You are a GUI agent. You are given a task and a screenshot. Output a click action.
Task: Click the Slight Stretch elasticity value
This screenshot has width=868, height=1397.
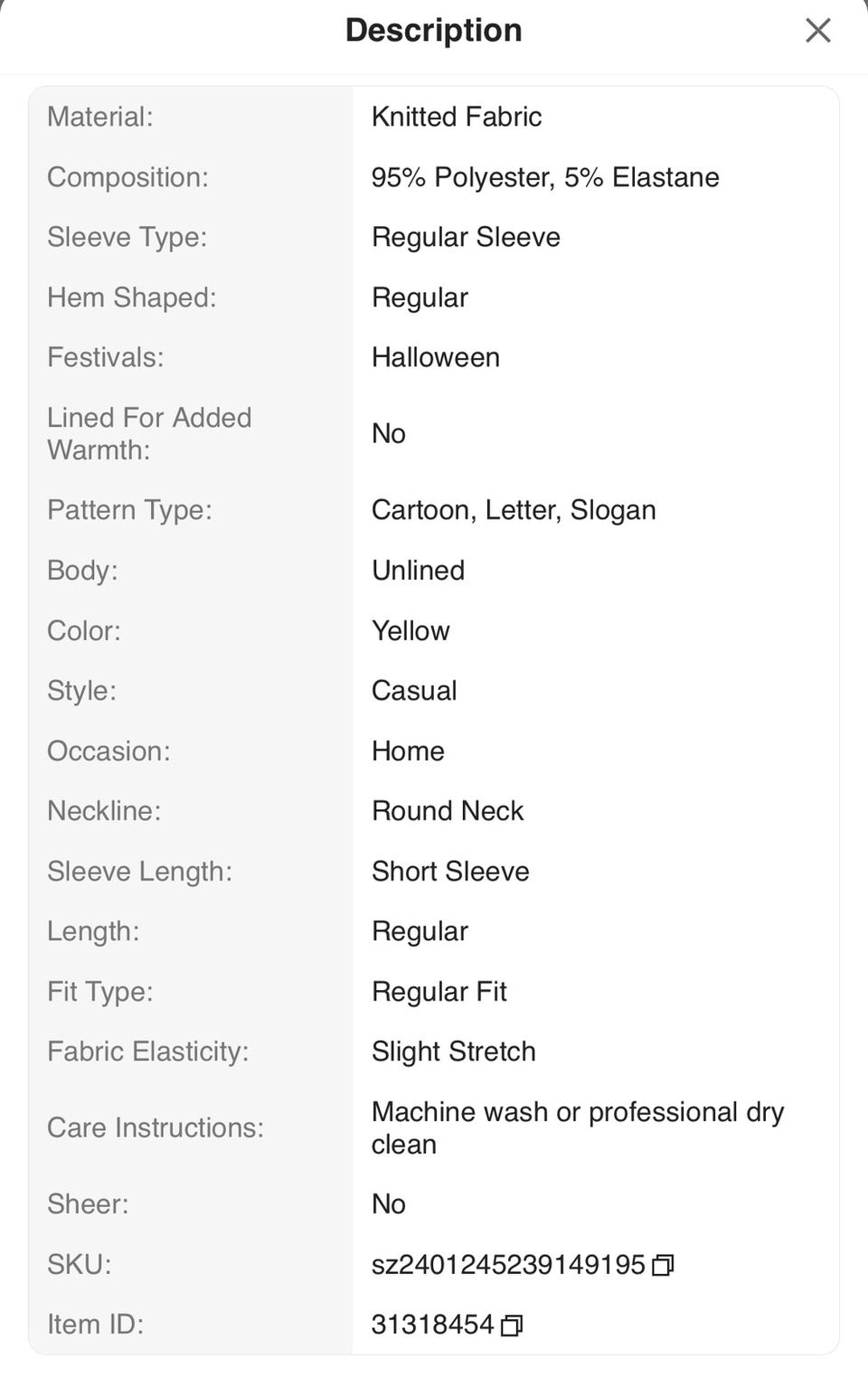453,1052
